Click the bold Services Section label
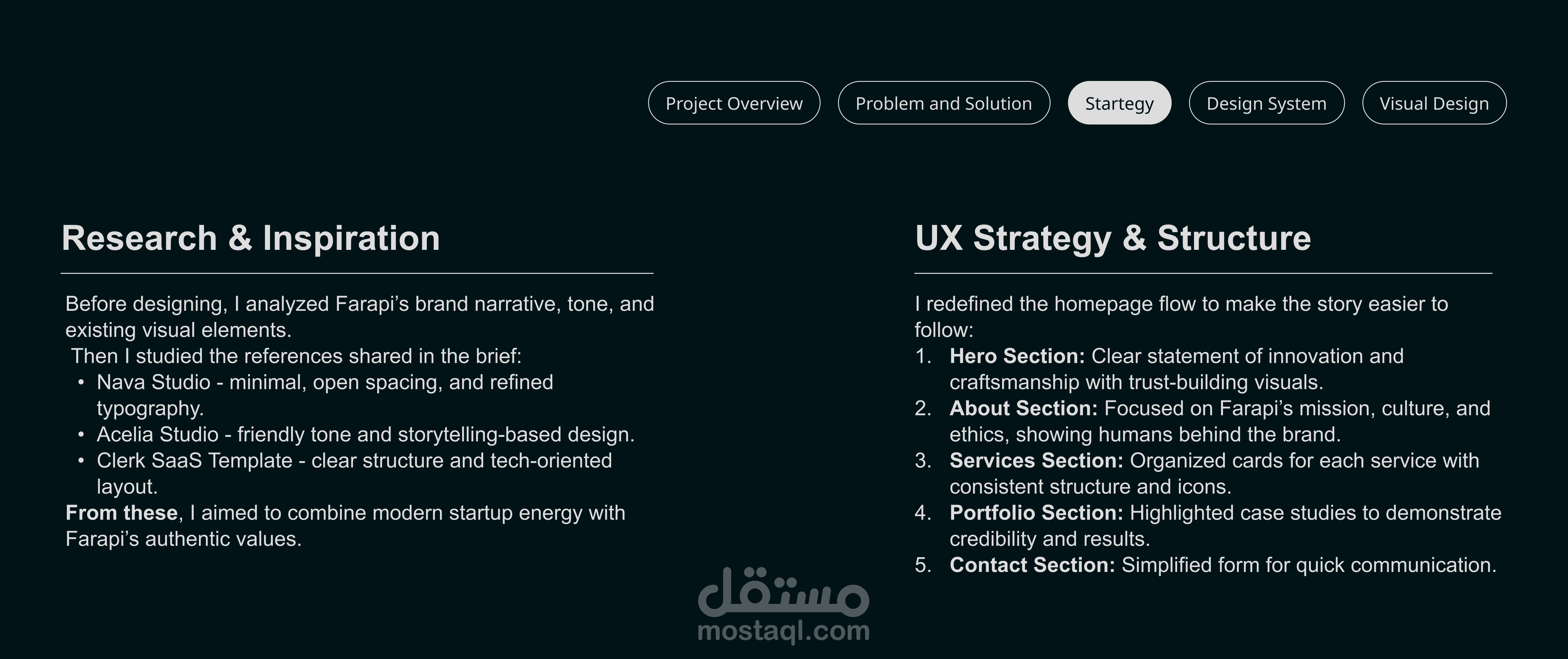Viewport: 1568px width, 659px height. click(x=1036, y=461)
